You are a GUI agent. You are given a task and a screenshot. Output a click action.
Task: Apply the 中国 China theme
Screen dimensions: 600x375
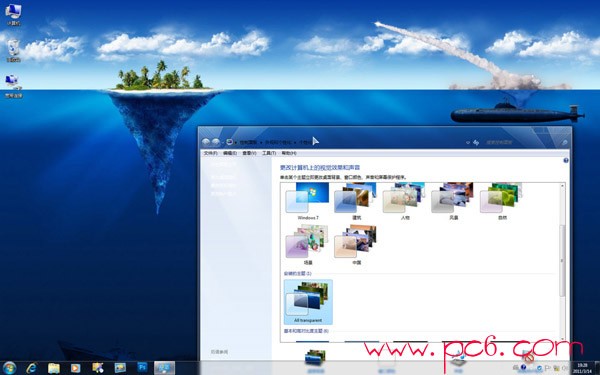tap(356, 245)
